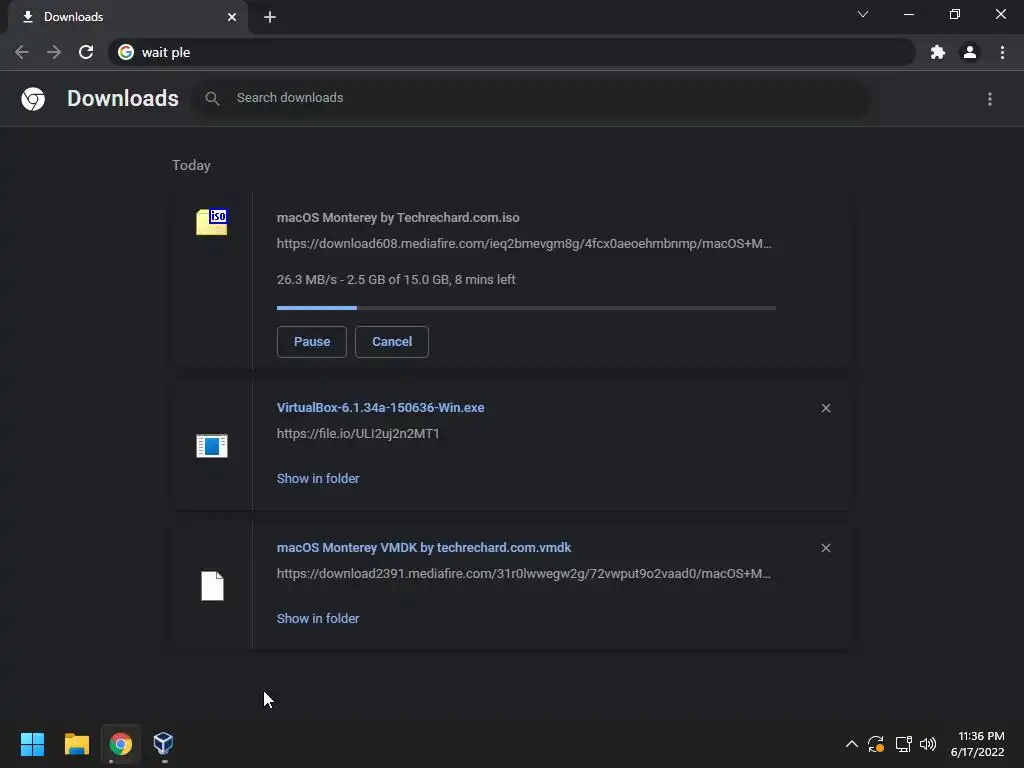Select the Downloads tab

pyautogui.click(x=128, y=17)
